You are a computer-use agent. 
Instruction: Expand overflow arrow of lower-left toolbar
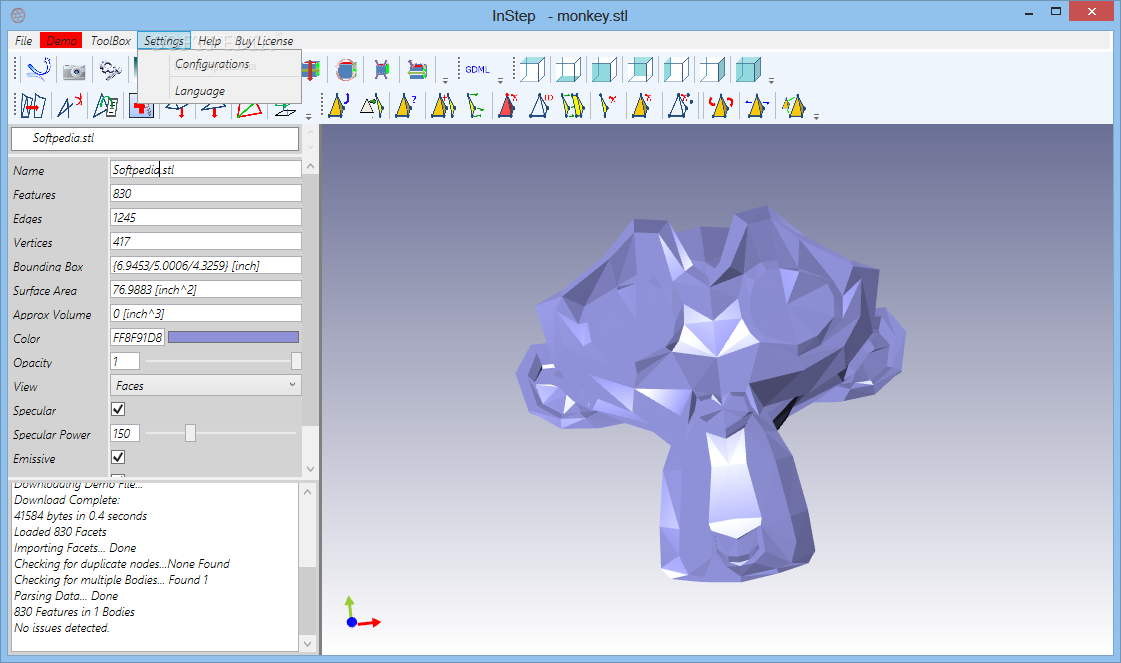[308, 116]
